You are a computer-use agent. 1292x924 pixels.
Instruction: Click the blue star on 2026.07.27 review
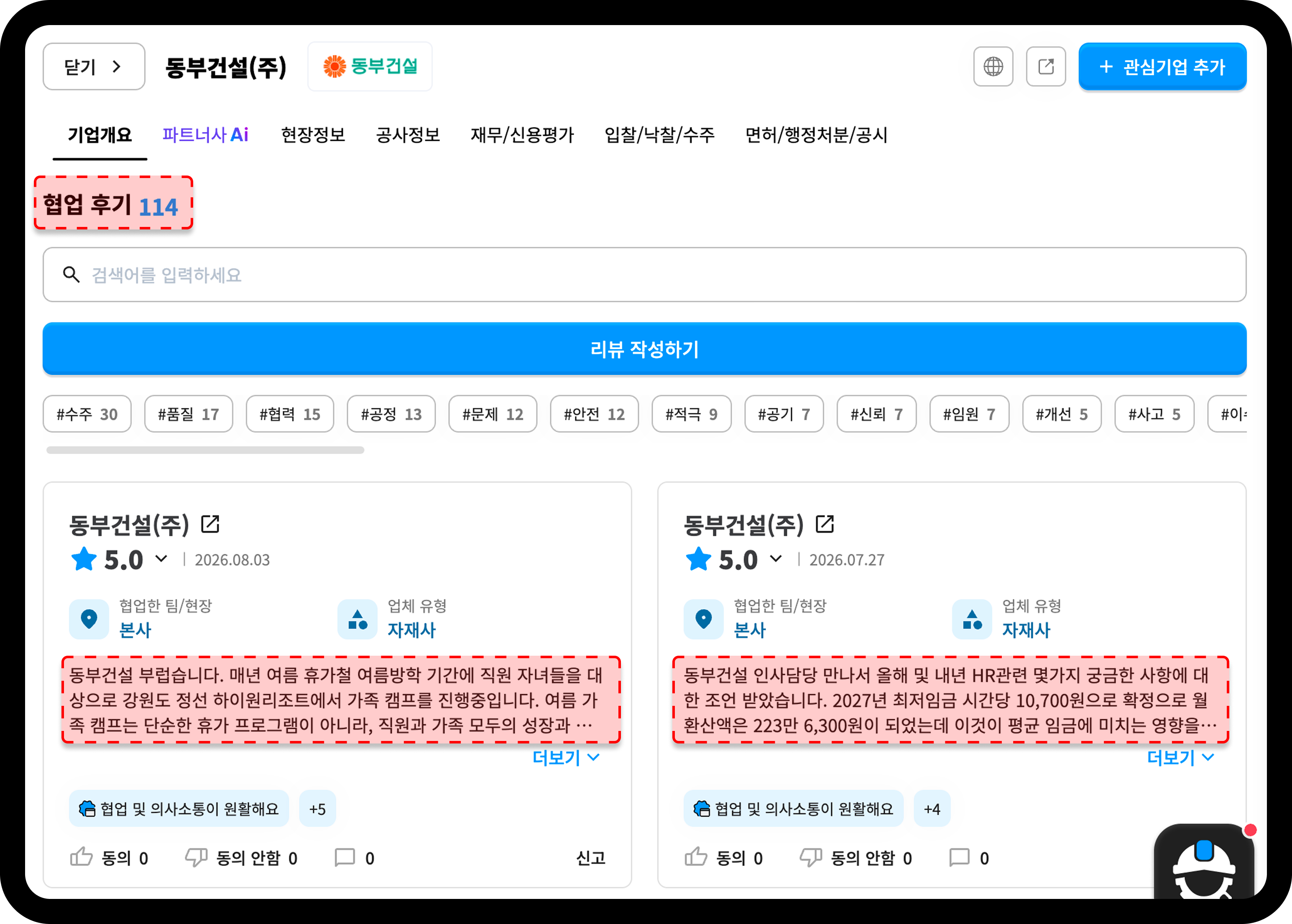698,559
